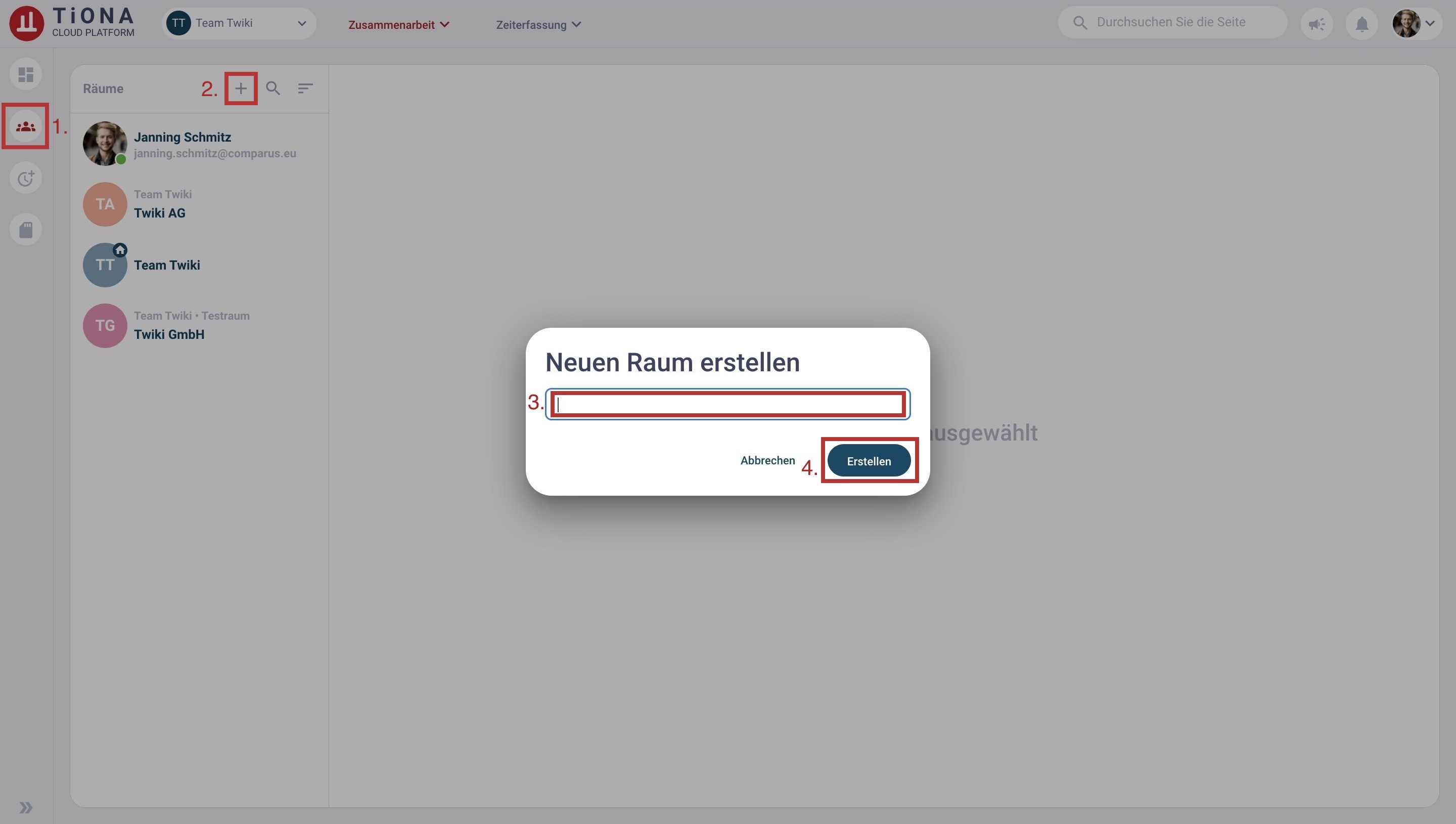Open the storage card icon in sidebar
Image resolution: width=1456 pixels, height=824 pixels.
click(x=26, y=230)
